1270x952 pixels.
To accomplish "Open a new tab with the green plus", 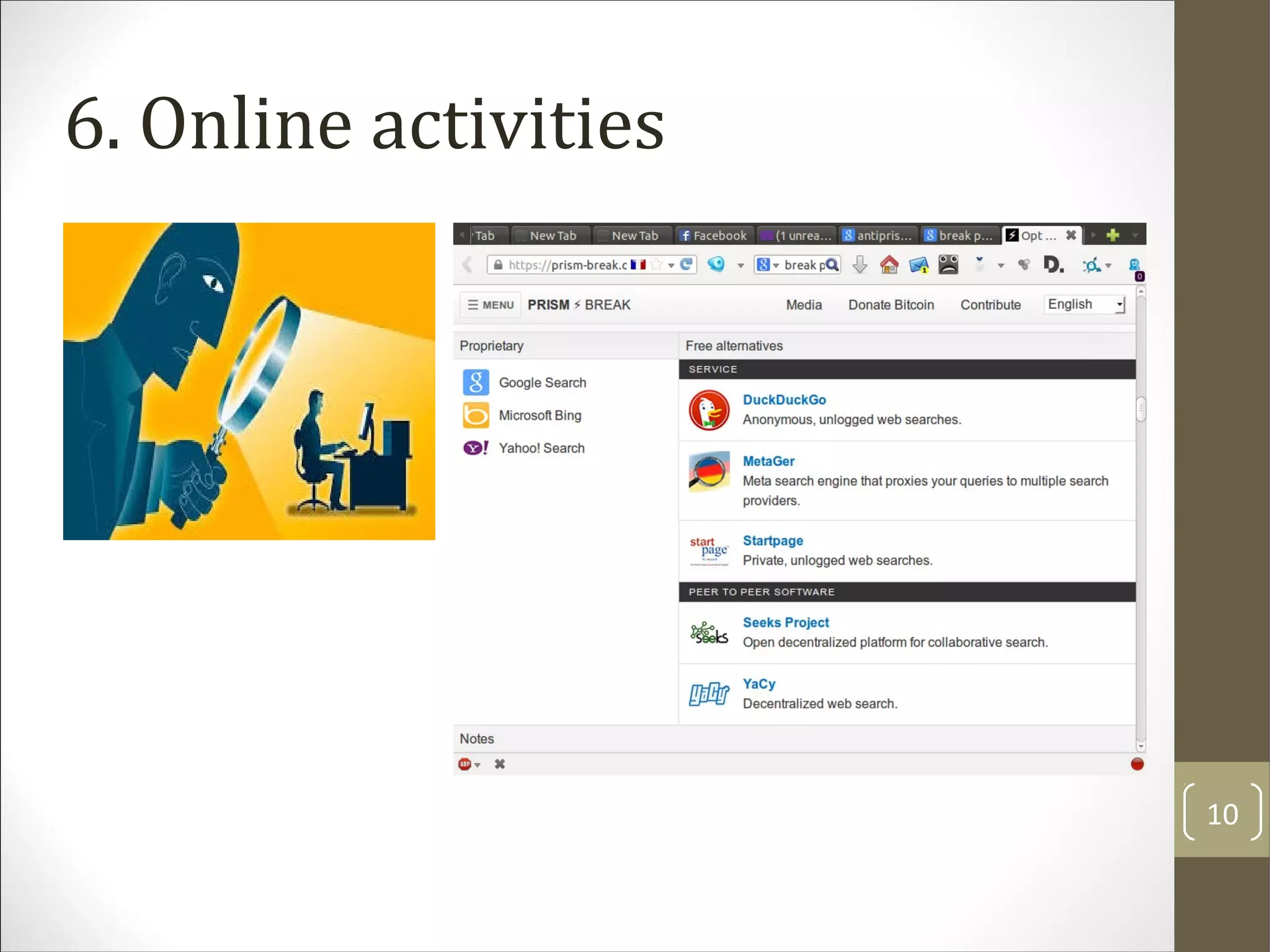I will coord(1112,235).
